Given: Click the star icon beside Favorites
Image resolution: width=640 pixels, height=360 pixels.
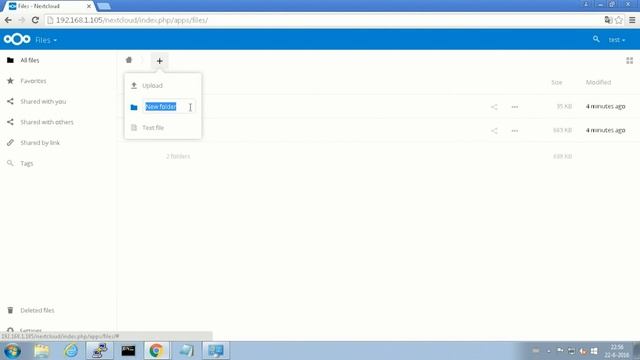Looking at the screenshot, I should tap(10, 81).
